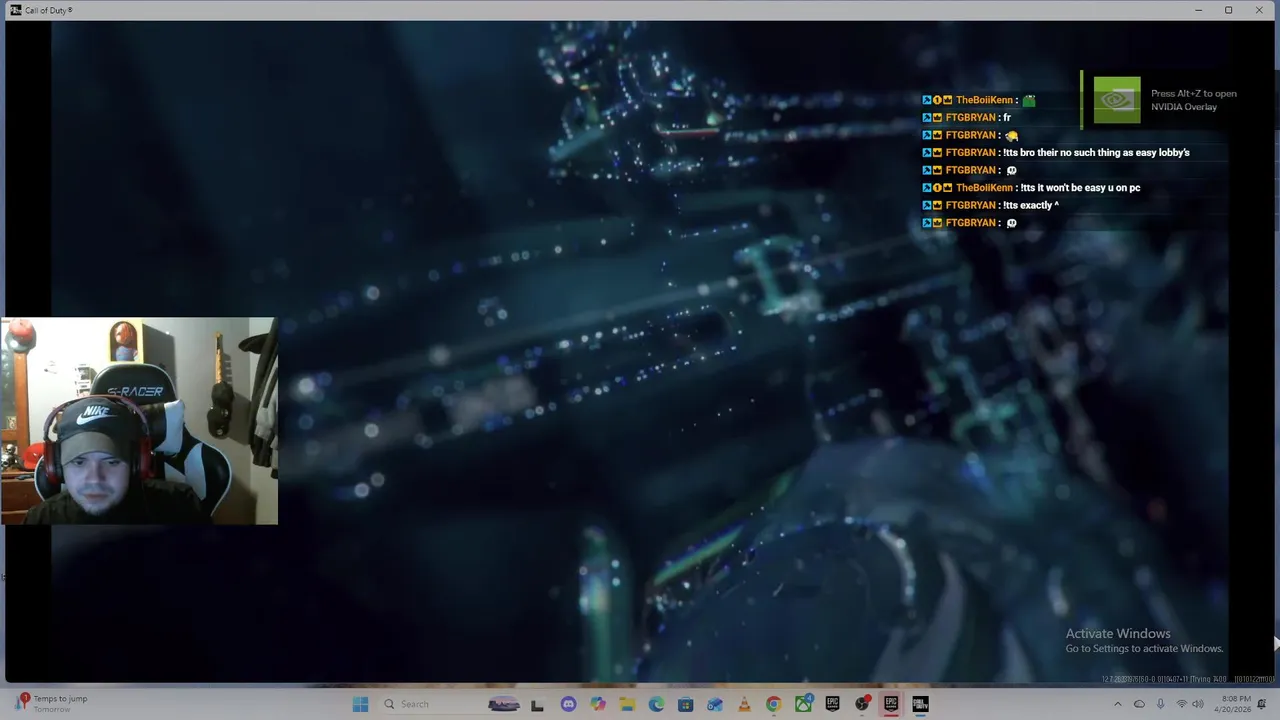Click the microphone tray icon
Image resolution: width=1280 pixels, height=720 pixels.
(x=1160, y=704)
